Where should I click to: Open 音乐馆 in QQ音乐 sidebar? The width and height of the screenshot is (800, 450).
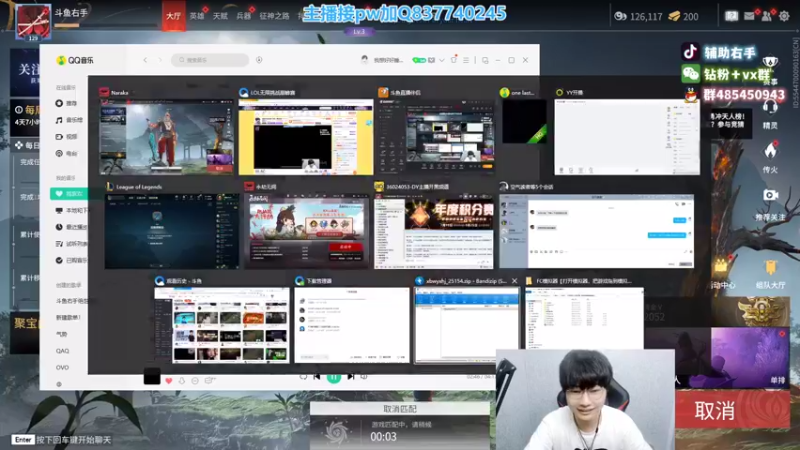click(69, 120)
